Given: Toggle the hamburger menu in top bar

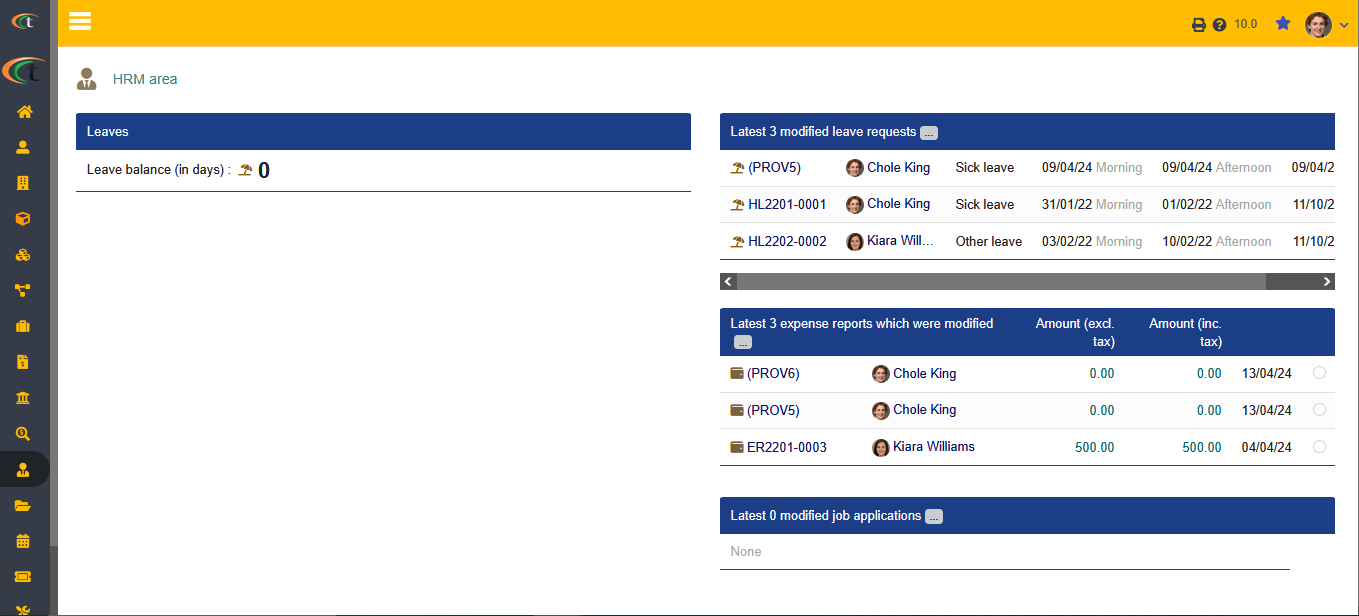Looking at the screenshot, I should [x=80, y=22].
